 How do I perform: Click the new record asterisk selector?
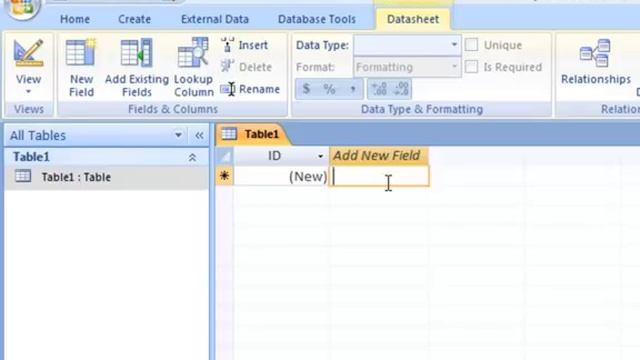click(224, 176)
